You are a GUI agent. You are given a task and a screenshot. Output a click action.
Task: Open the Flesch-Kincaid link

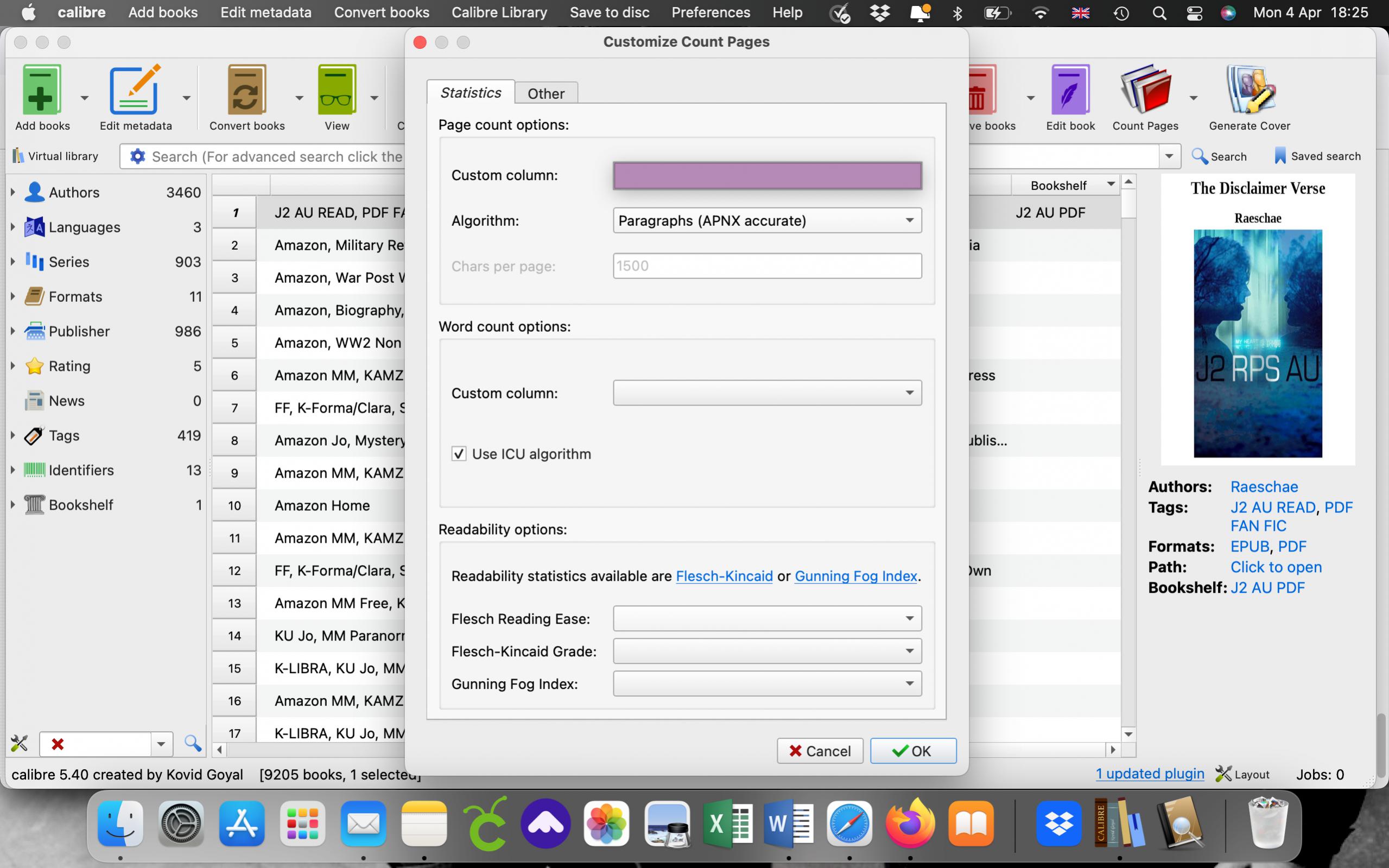click(x=724, y=576)
